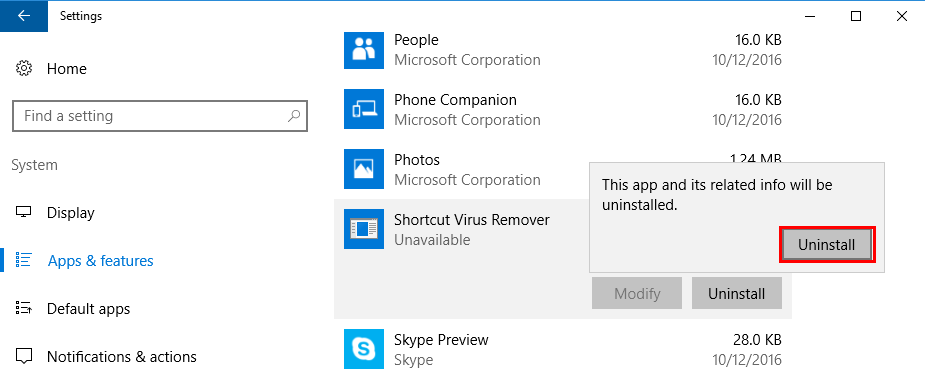Focus the Find a setting search box

(x=160, y=116)
